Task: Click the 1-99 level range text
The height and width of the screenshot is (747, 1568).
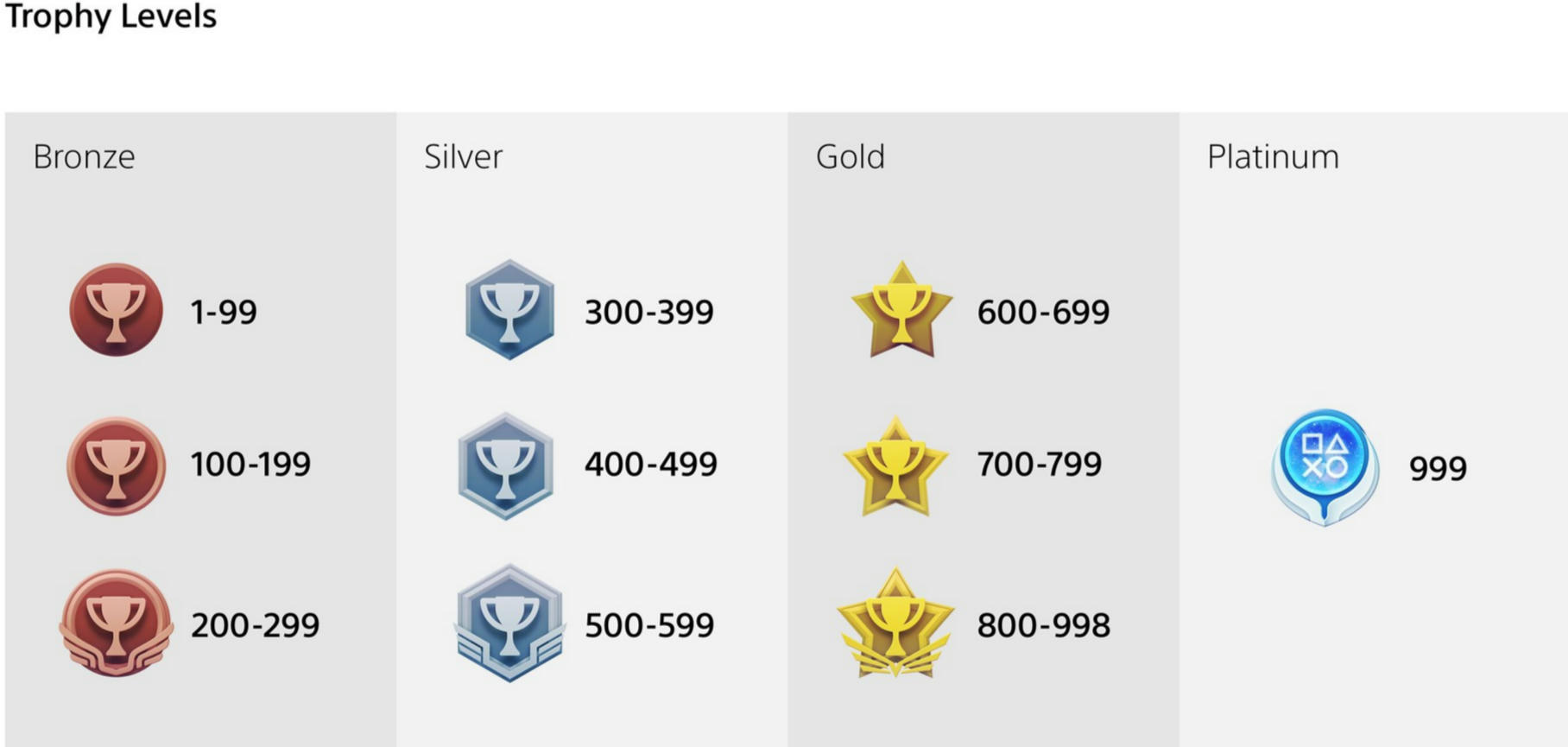Action: (223, 312)
